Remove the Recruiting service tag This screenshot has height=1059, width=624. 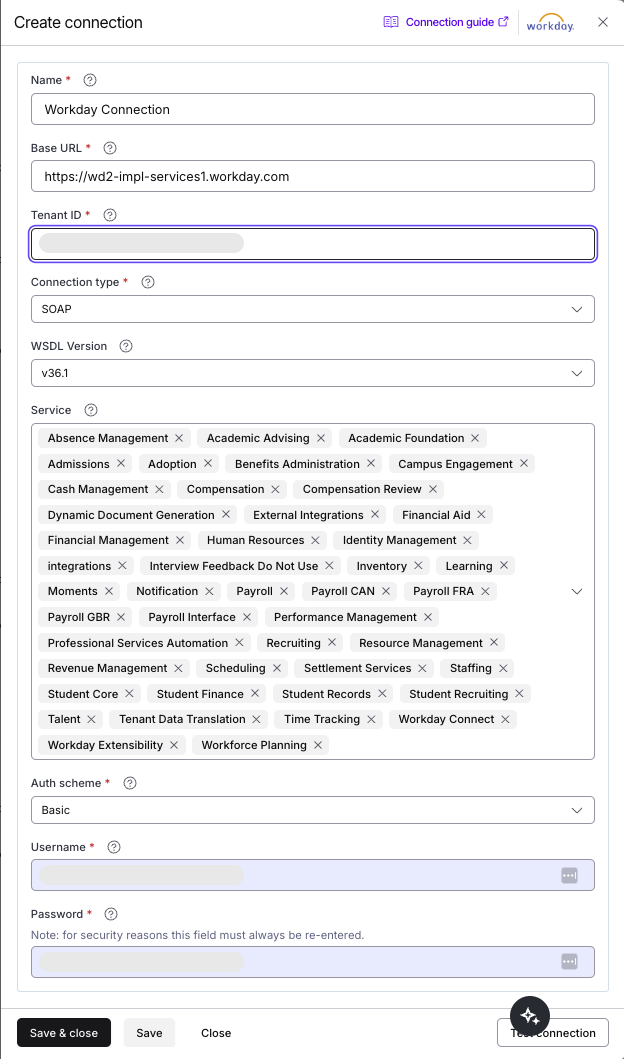click(x=332, y=643)
